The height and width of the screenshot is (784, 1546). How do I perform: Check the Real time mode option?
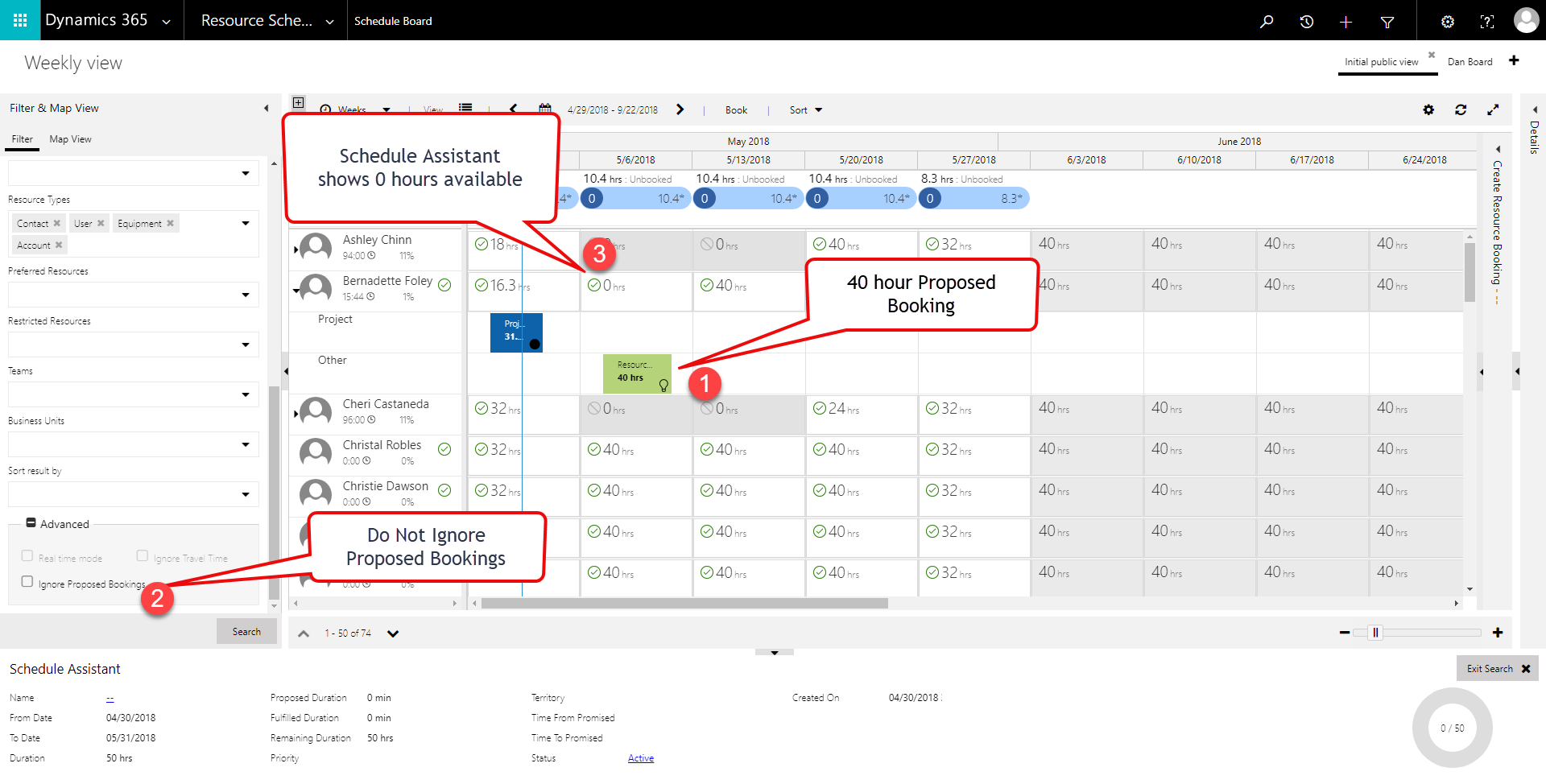[27, 555]
